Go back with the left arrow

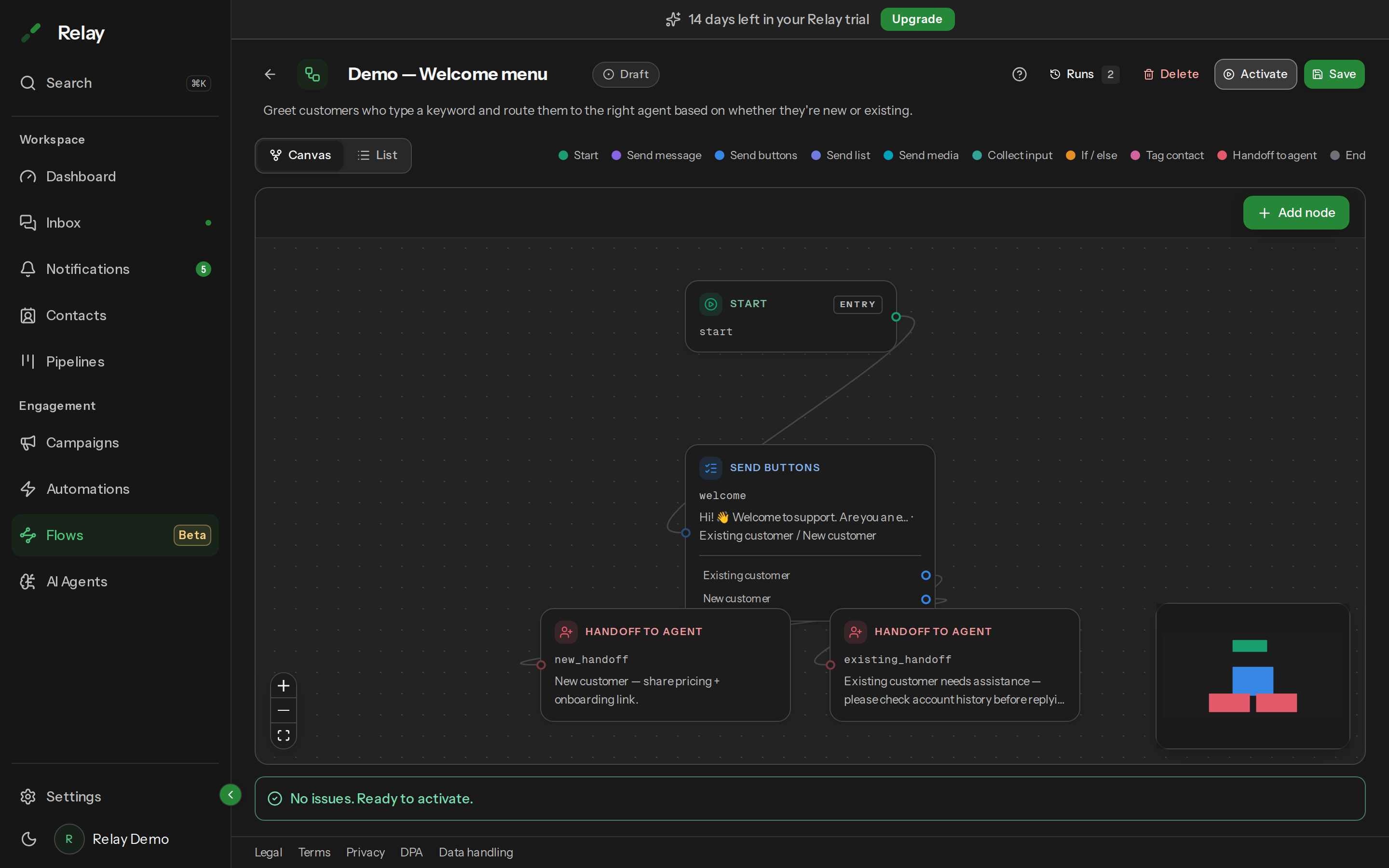pos(270,74)
